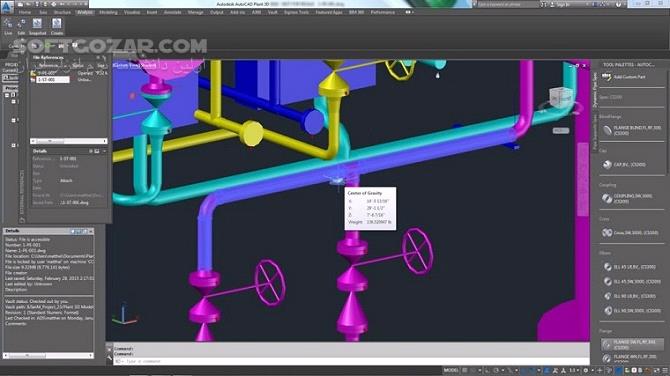This screenshot has height=376, width=670.
Task: Click the UCS axis icon in viewport
Action: tap(124, 314)
